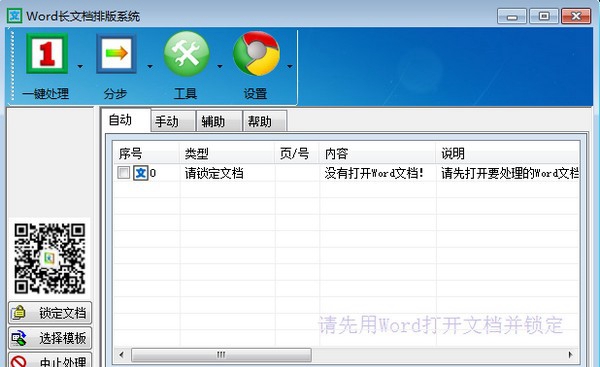Open the 设置 Chrome-style icon
The height and width of the screenshot is (367, 600).
click(x=256, y=54)
